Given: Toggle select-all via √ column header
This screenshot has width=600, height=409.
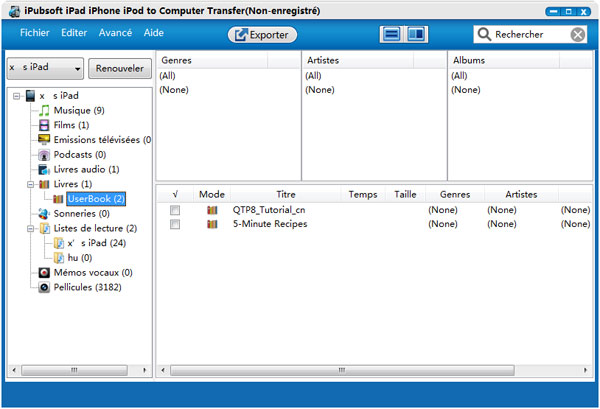Looking at the screenshot, I should (x=175, y=194).
